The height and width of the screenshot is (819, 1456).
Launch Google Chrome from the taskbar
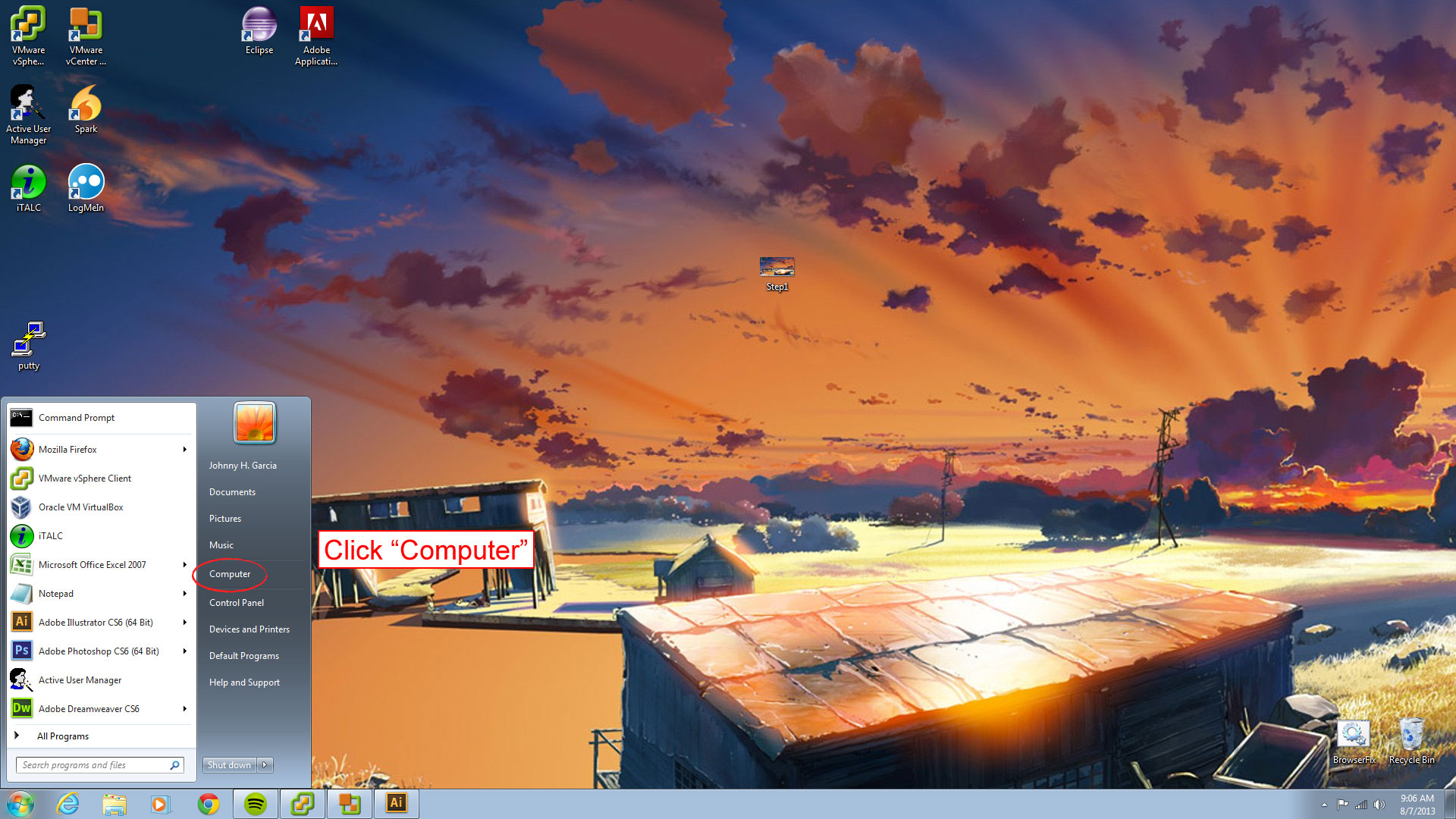coord(209,804)
